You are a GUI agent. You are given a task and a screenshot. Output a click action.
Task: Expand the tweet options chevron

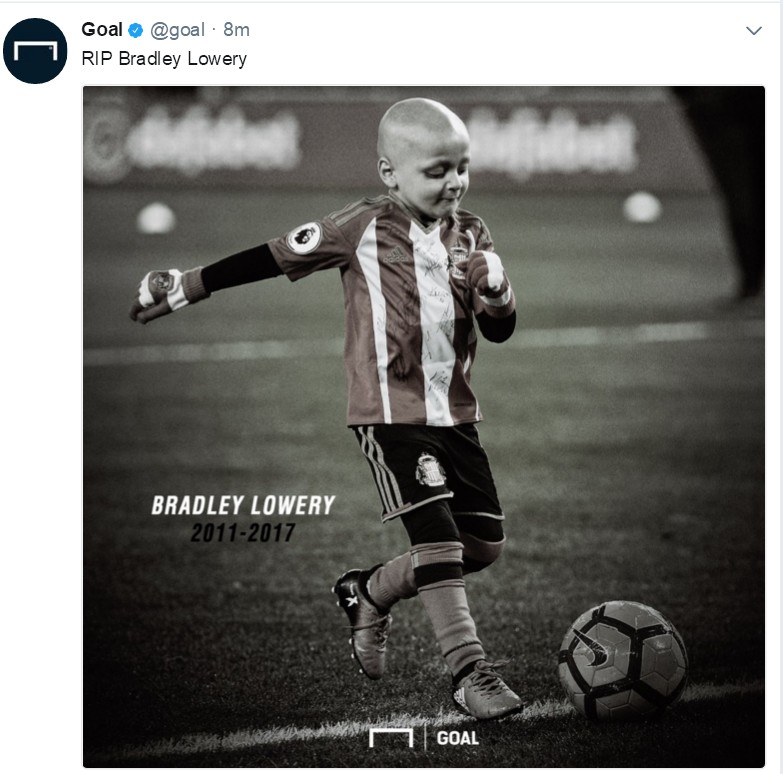pos(754,31)
